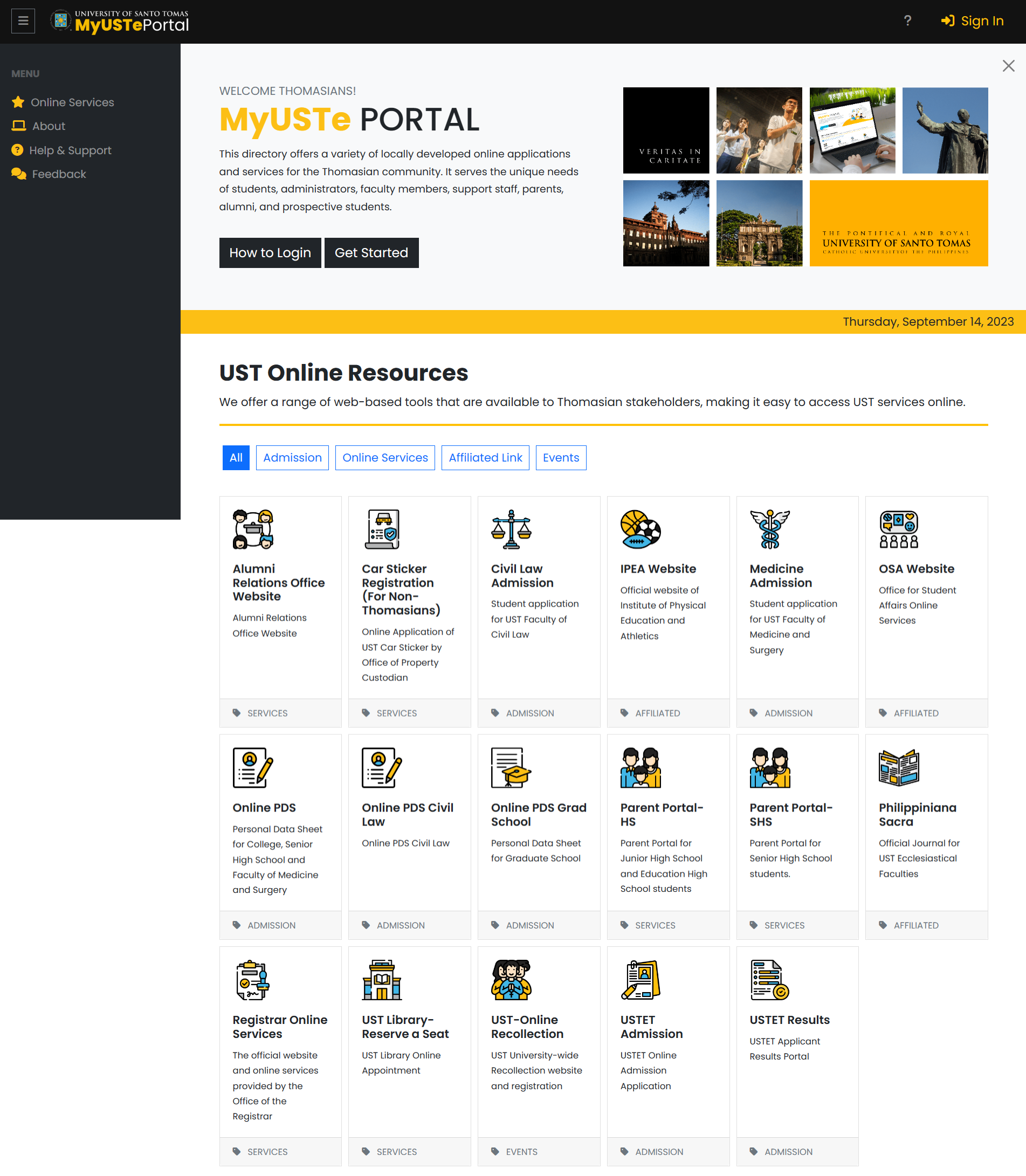Close the welcome banner with X
This screenshot has width=1026, height=1176.
(x=1008, y=66)
